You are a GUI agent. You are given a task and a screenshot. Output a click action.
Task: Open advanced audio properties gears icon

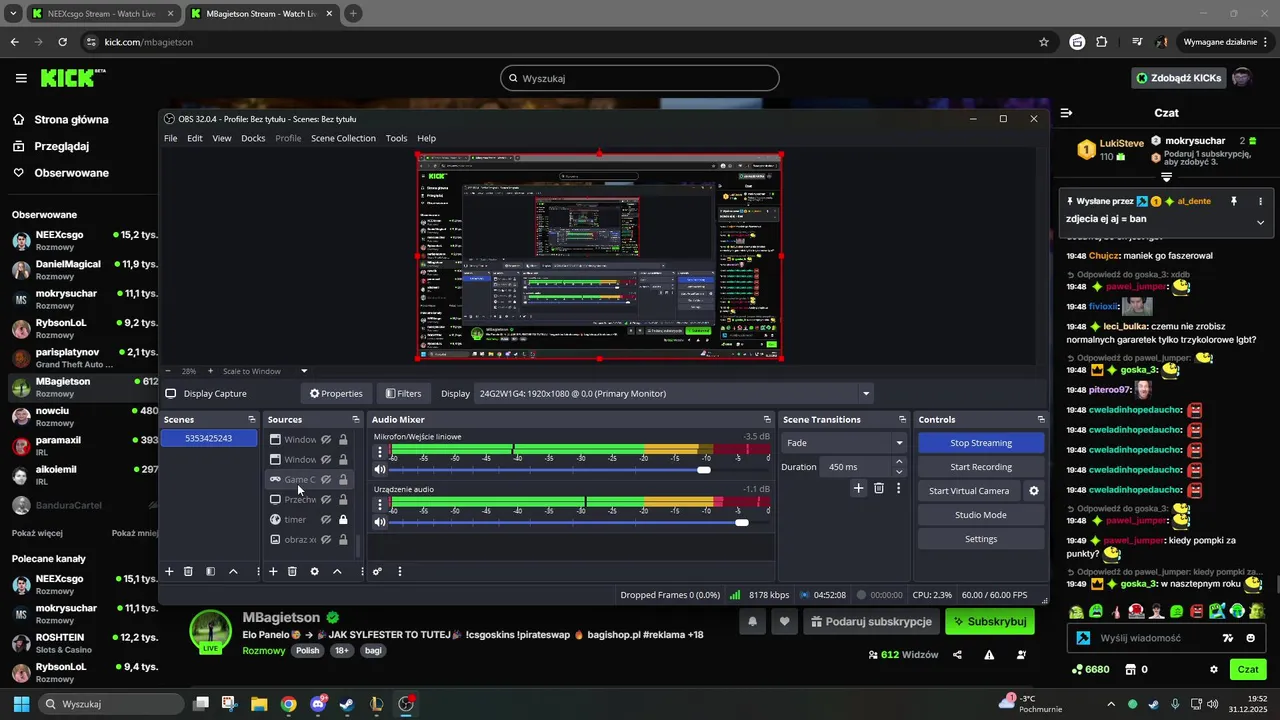pos(377,571)
